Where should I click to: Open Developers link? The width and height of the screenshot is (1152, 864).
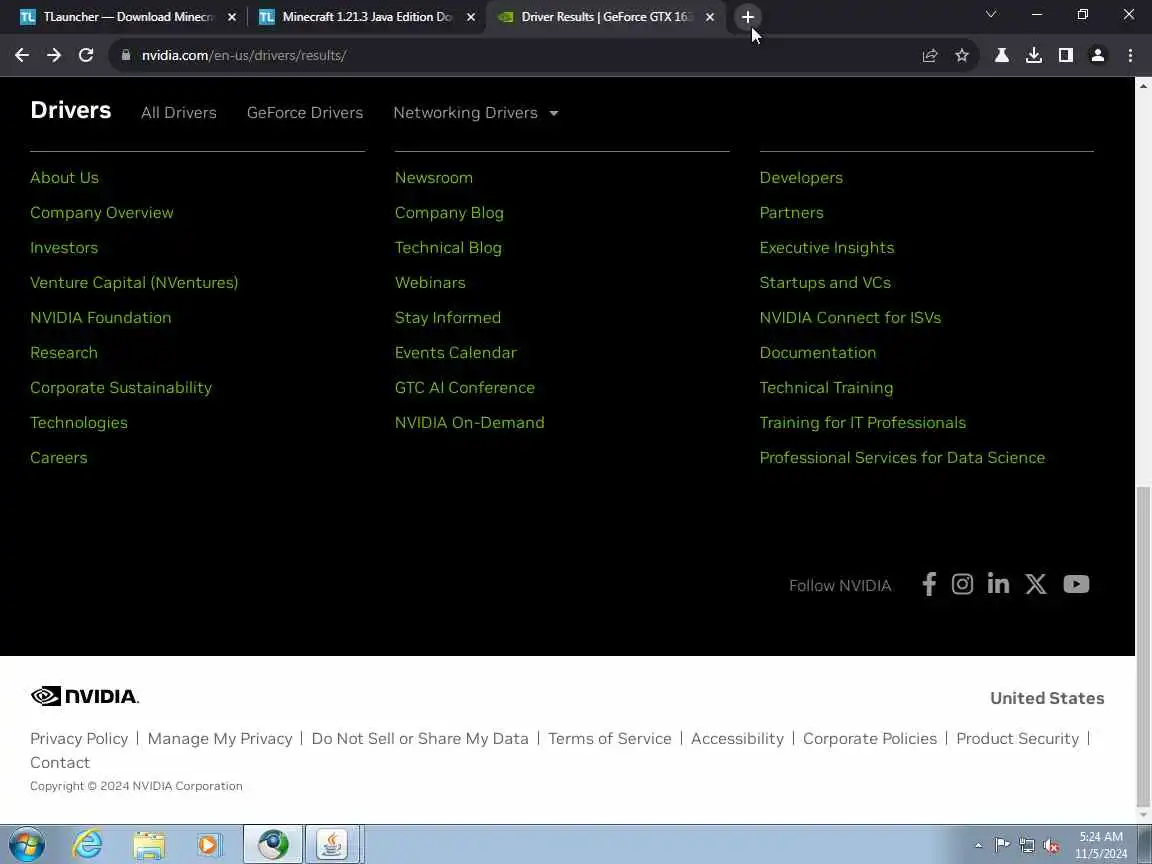(x=801, y=178)
